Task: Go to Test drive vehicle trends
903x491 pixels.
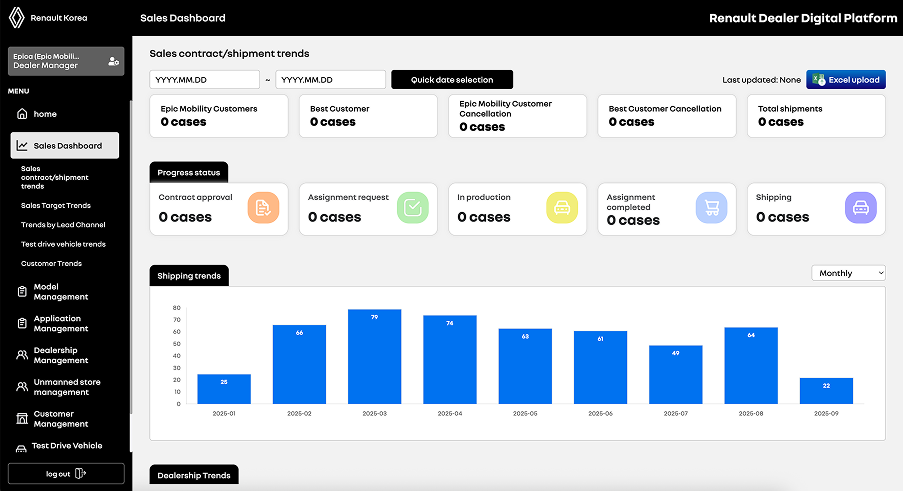Action: [x=63, y=244]
